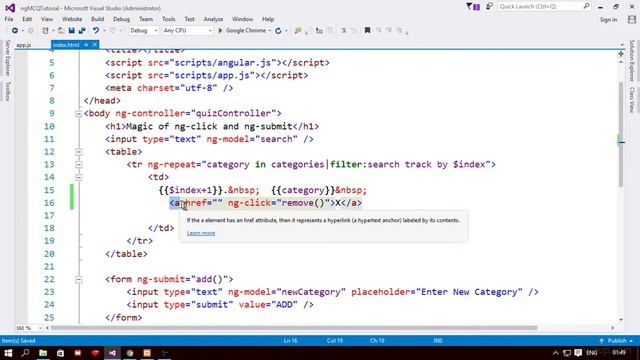Pin the index.html tab
Image resolution: width=640 pixels, height=360 pixels.
tap(86, 44)
